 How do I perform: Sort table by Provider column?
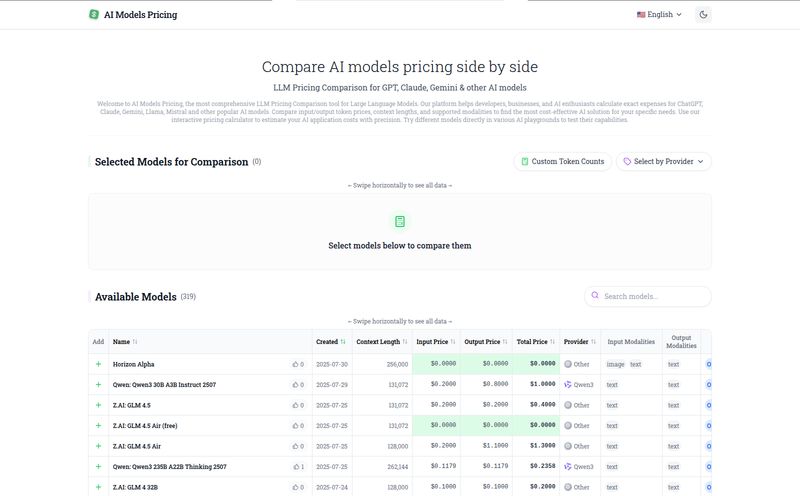click(580, 342)
